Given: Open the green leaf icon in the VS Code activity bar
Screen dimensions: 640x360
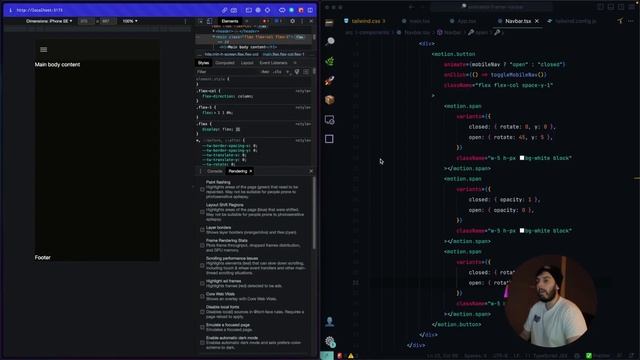Looking at the screenshot, I should click(x=330, y=61).
